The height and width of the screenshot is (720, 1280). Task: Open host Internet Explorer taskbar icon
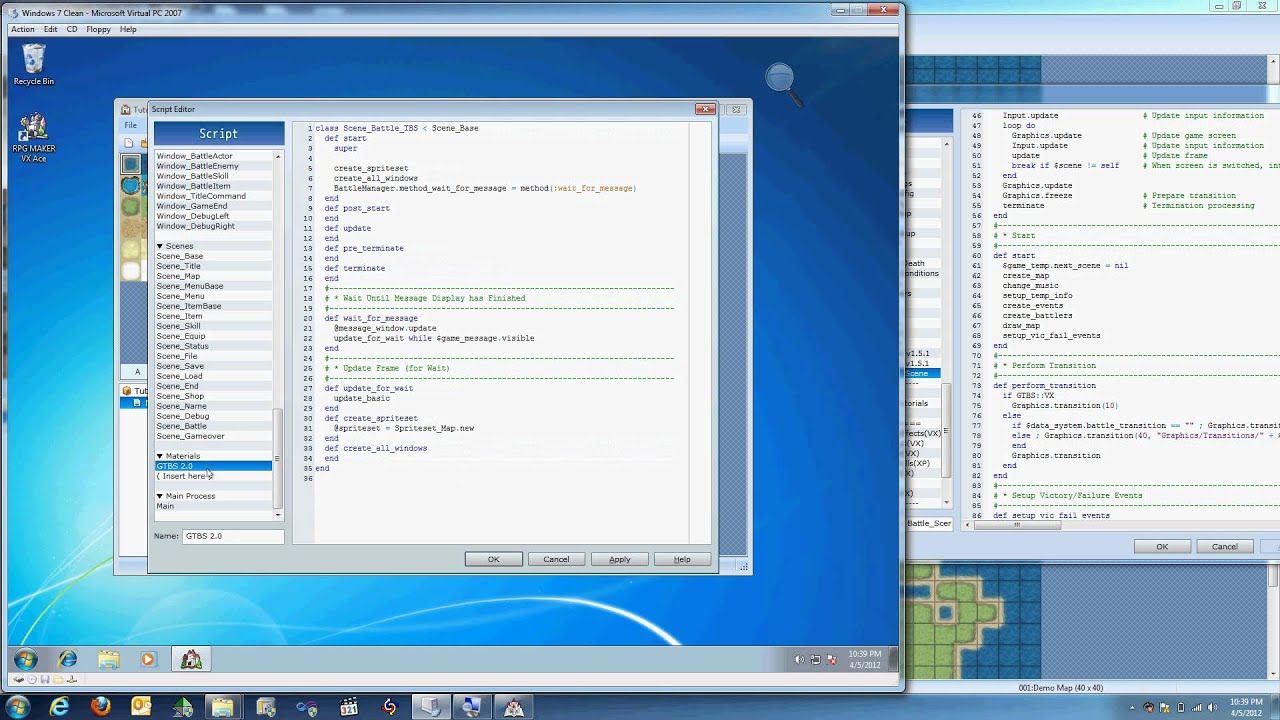[60, 707]
